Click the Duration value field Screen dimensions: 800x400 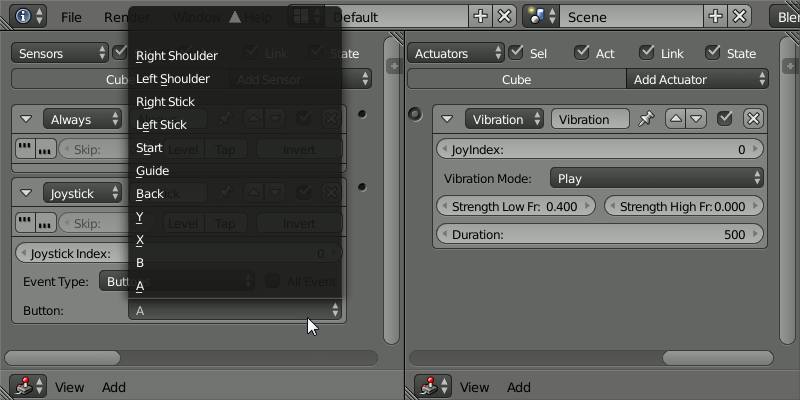tap(601, 234)
